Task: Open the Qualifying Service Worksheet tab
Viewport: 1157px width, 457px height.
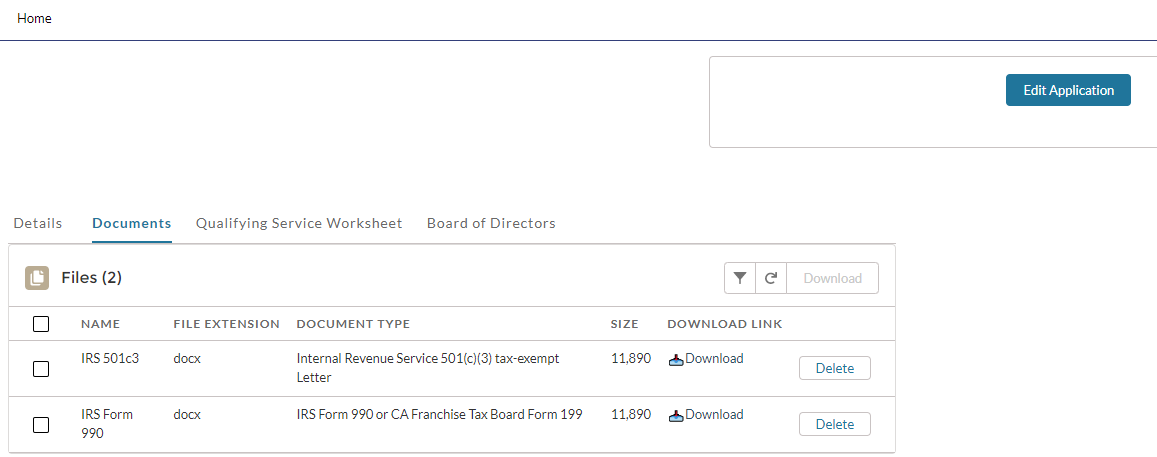Action: click(299, 223)
